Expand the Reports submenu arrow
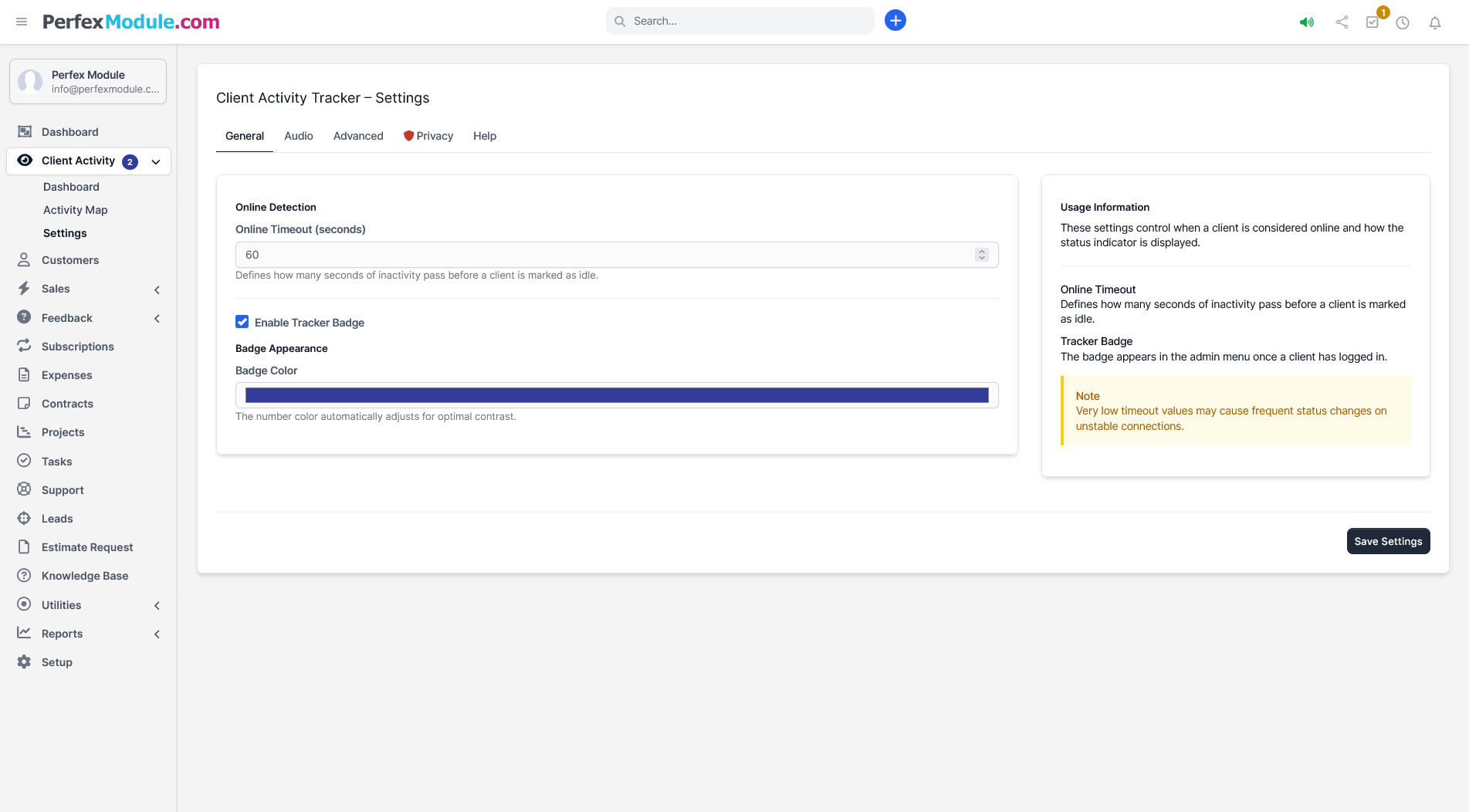The width and height of the screenshot is (1469, 812). (x=157, y=634)
